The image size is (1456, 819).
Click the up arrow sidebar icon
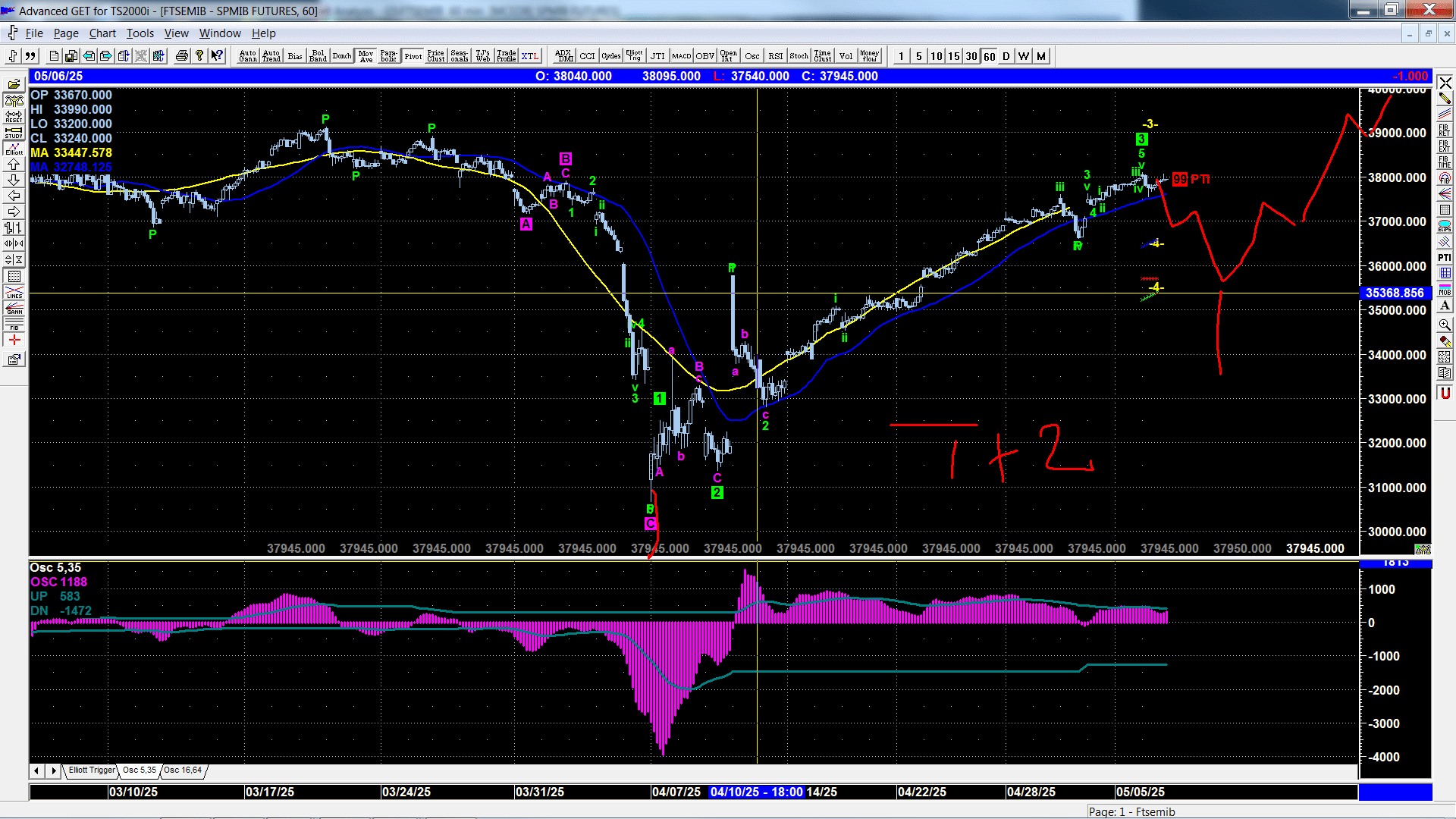14,164
